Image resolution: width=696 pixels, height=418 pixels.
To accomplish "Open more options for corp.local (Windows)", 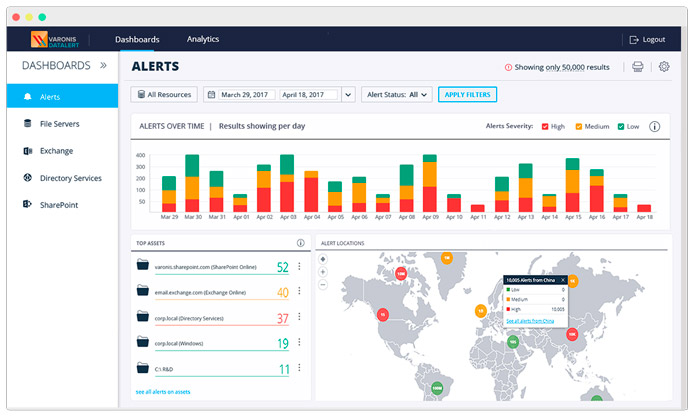I will coord(299,342).
